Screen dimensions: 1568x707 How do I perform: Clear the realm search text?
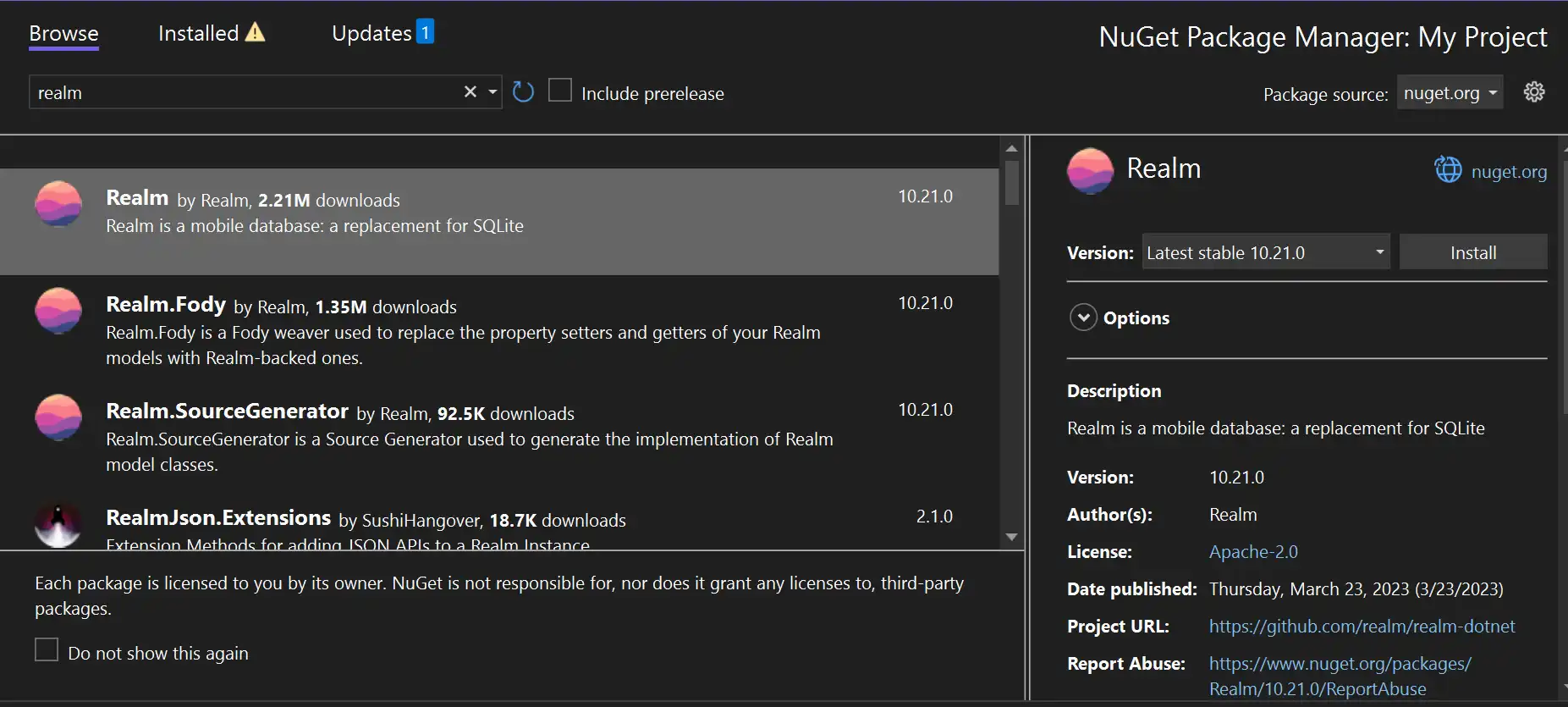click(470, 91)
